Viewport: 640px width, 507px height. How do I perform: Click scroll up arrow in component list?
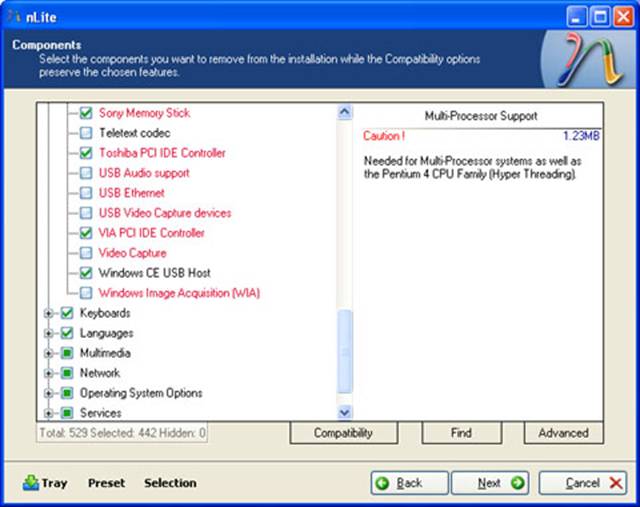tap(345, 113)
